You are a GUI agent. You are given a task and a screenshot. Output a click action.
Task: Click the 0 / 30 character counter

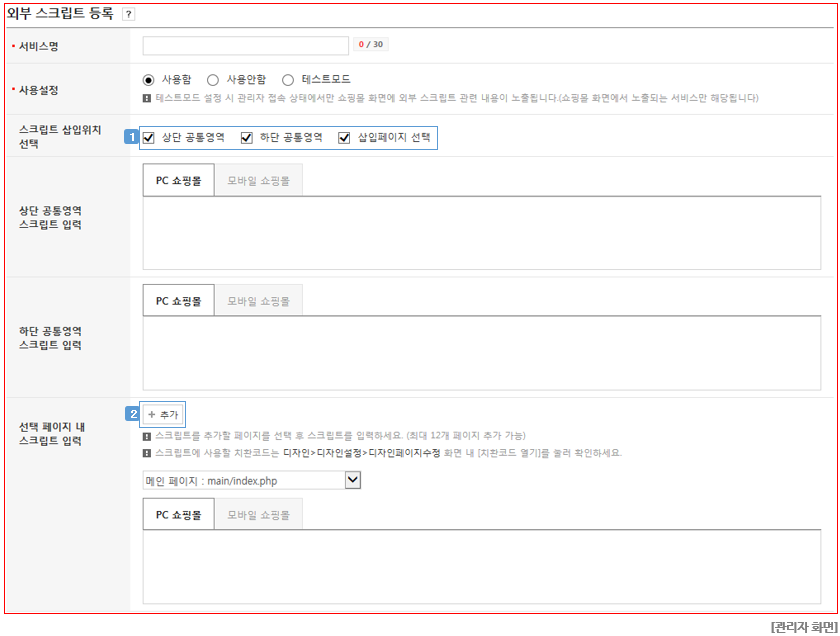tap(371, 44)
